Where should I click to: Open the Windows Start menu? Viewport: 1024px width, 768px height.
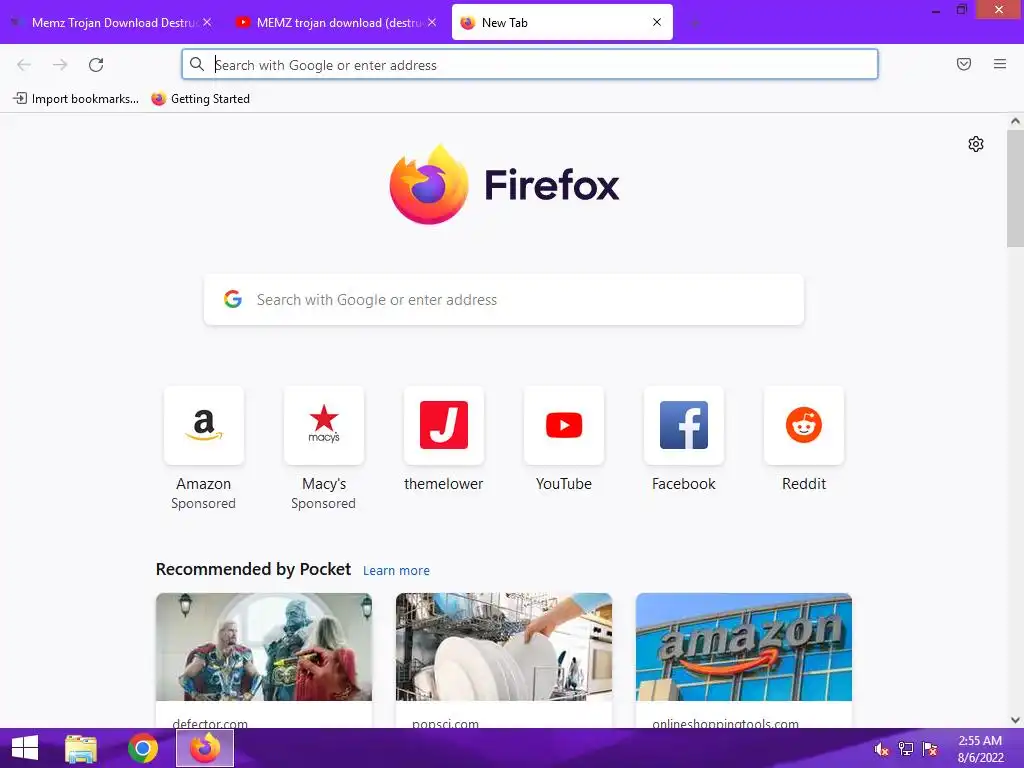point(25,748)
